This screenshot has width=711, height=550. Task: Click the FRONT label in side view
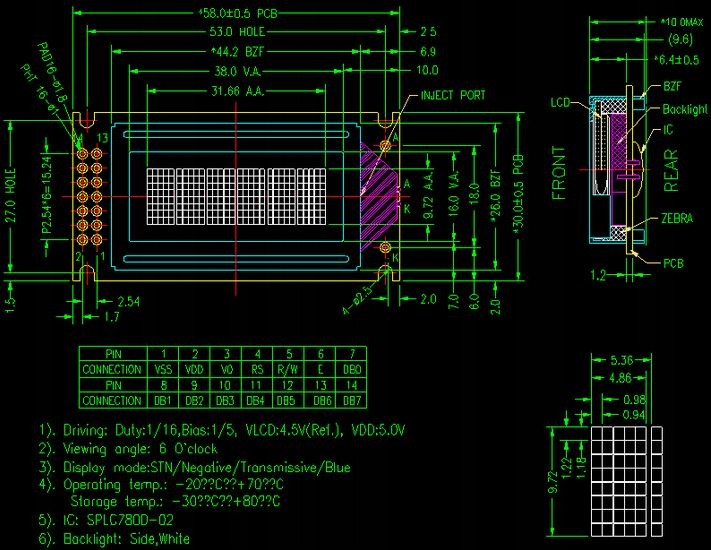click(558, 173)
